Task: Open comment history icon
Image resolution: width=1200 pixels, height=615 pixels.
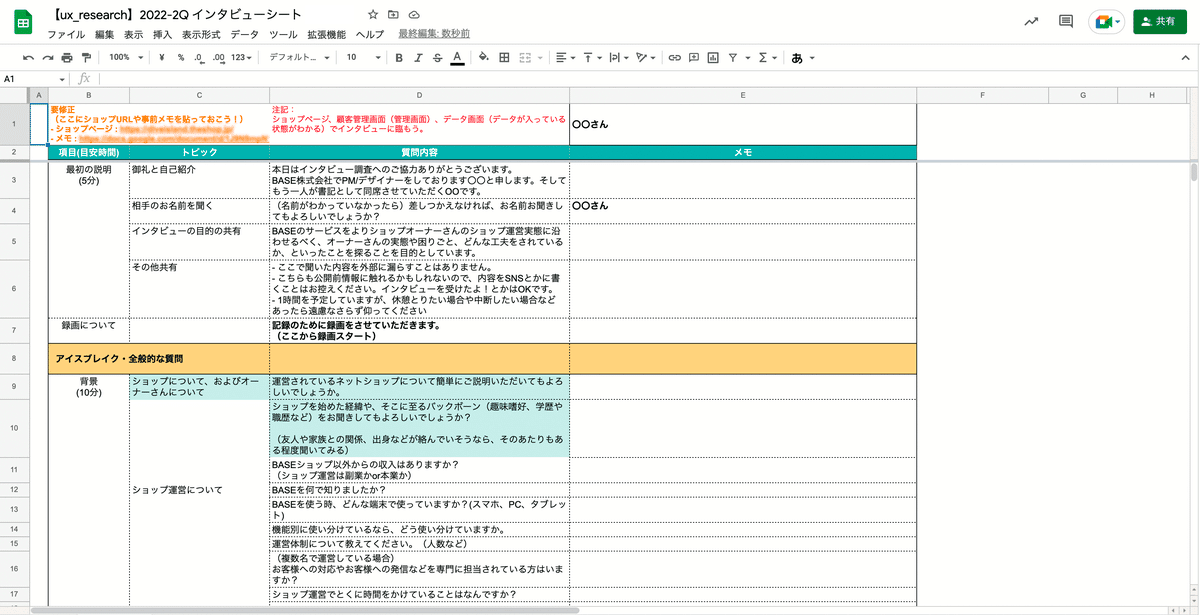Action: (1066, 22)
